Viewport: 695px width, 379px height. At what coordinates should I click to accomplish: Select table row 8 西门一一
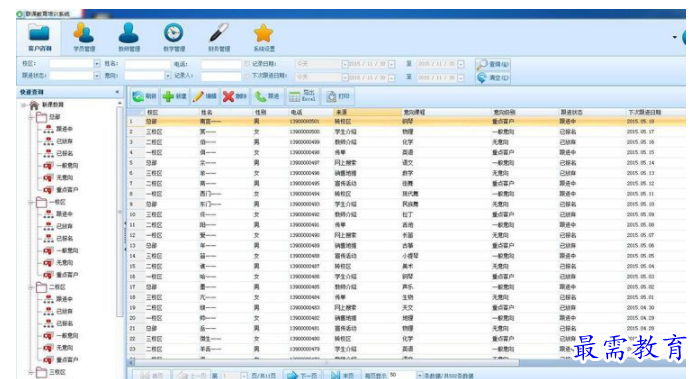click(x=406, y=194)
